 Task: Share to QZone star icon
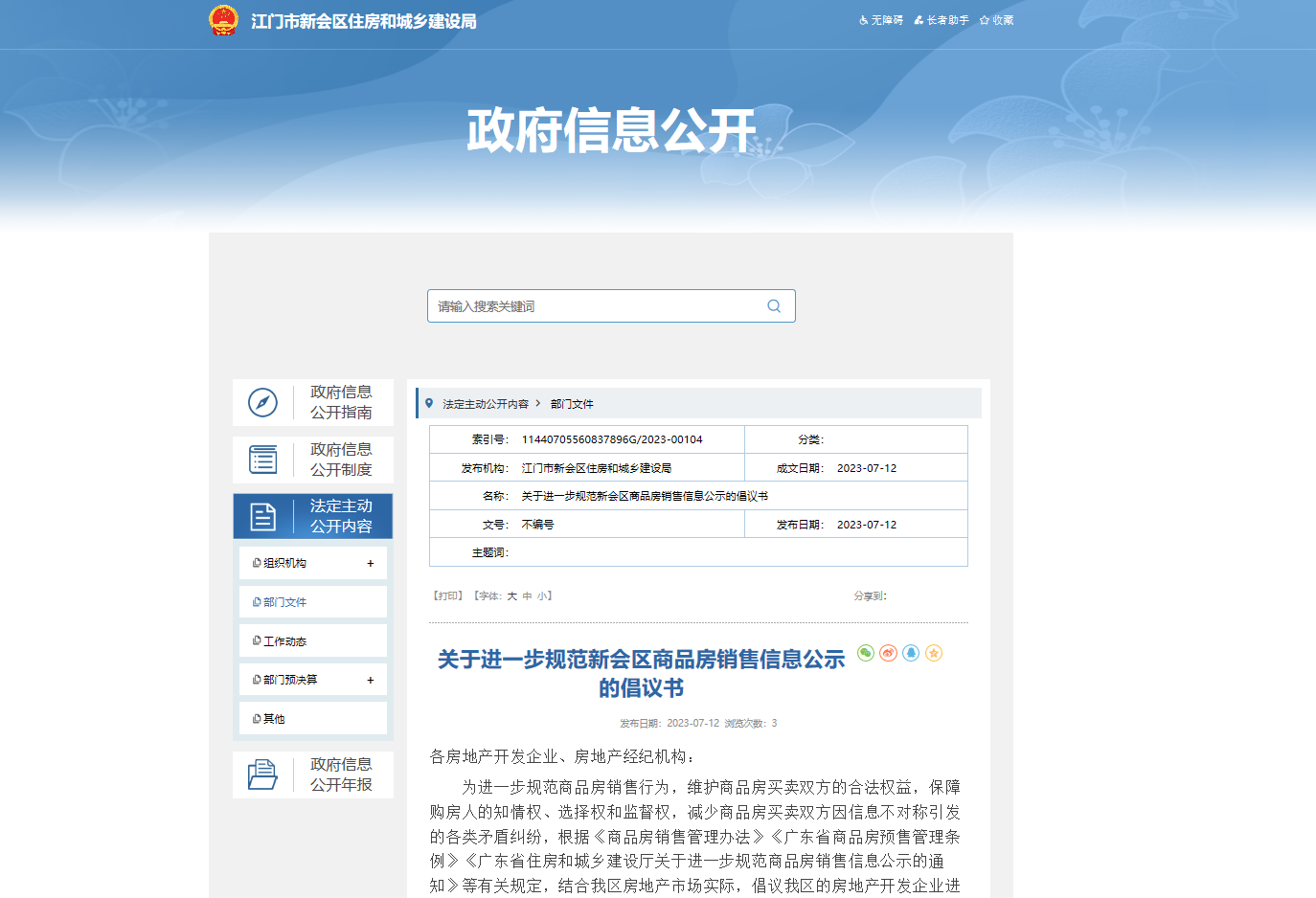pyautogui.click(x=934, y=653)
